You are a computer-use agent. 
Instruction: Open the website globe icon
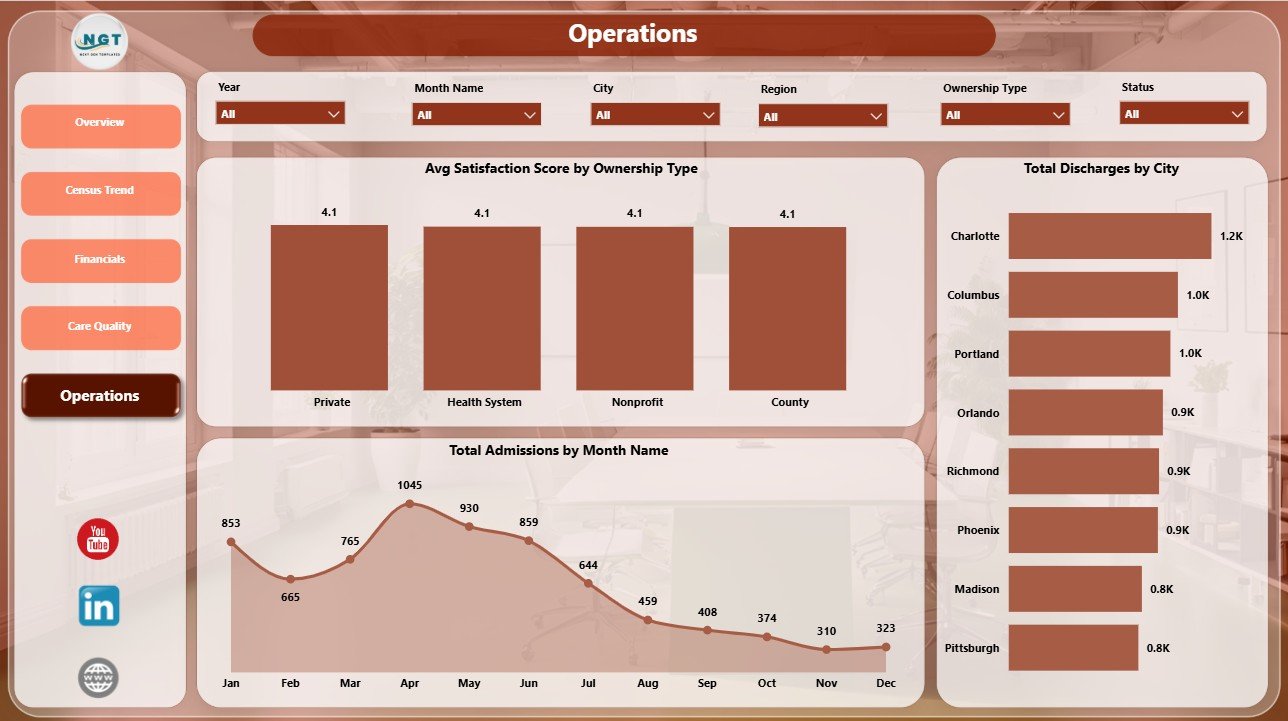coord(98,677)
